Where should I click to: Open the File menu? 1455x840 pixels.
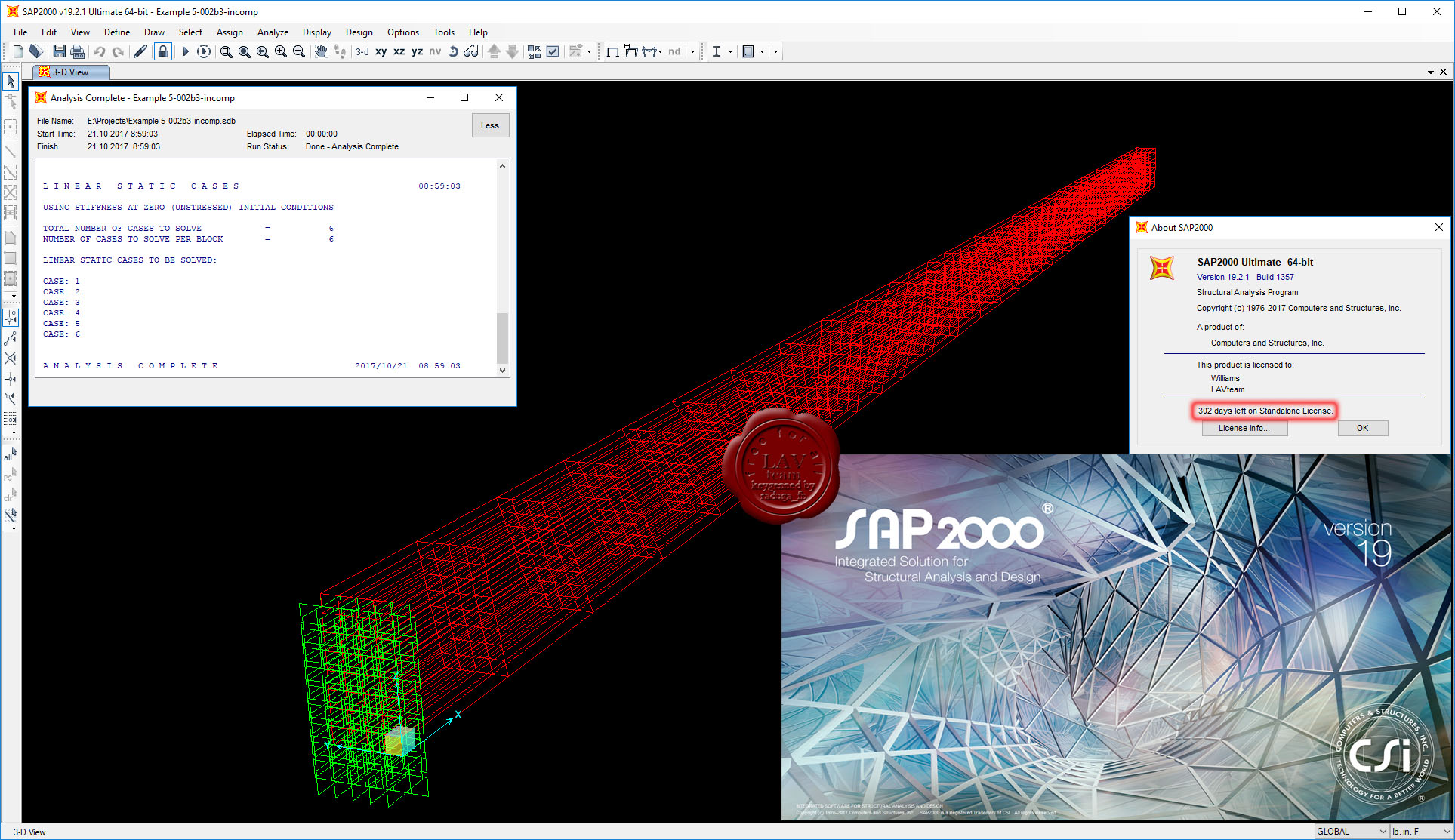tap(20, 32)
